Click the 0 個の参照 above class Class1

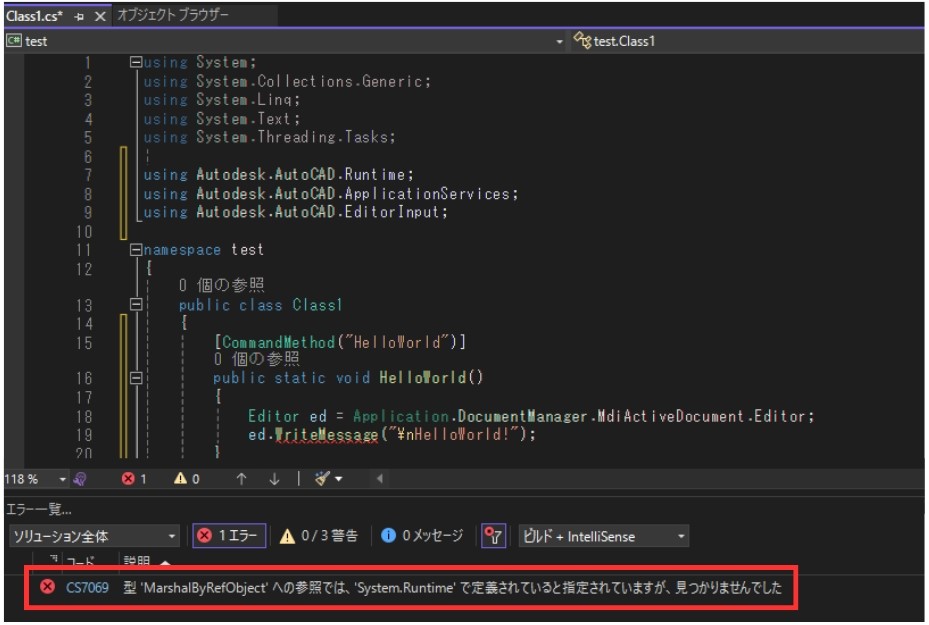[222, 286]
